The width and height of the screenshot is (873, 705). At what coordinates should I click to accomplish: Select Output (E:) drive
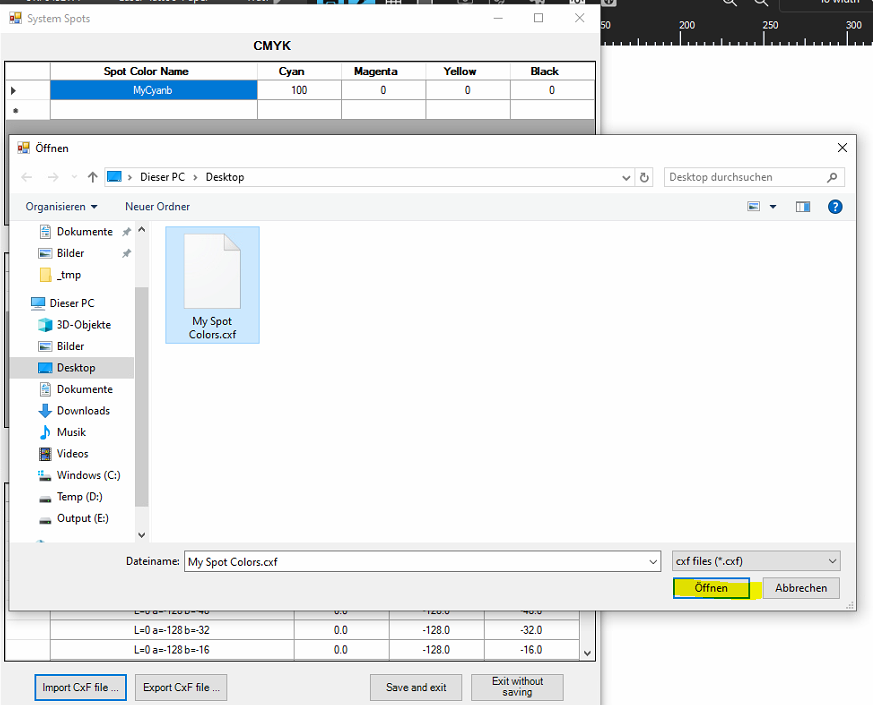click(82, 518)
